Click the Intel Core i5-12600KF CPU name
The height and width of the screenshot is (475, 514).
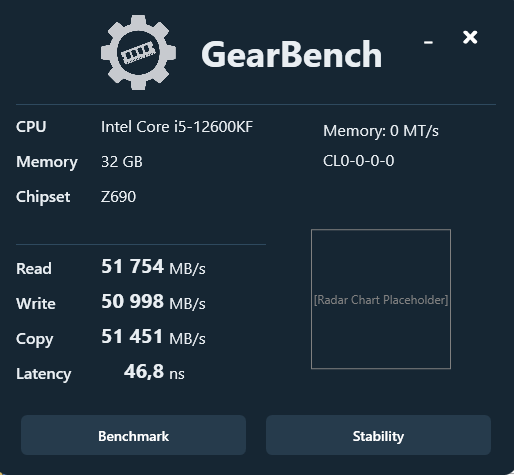[x=177, y=127]
